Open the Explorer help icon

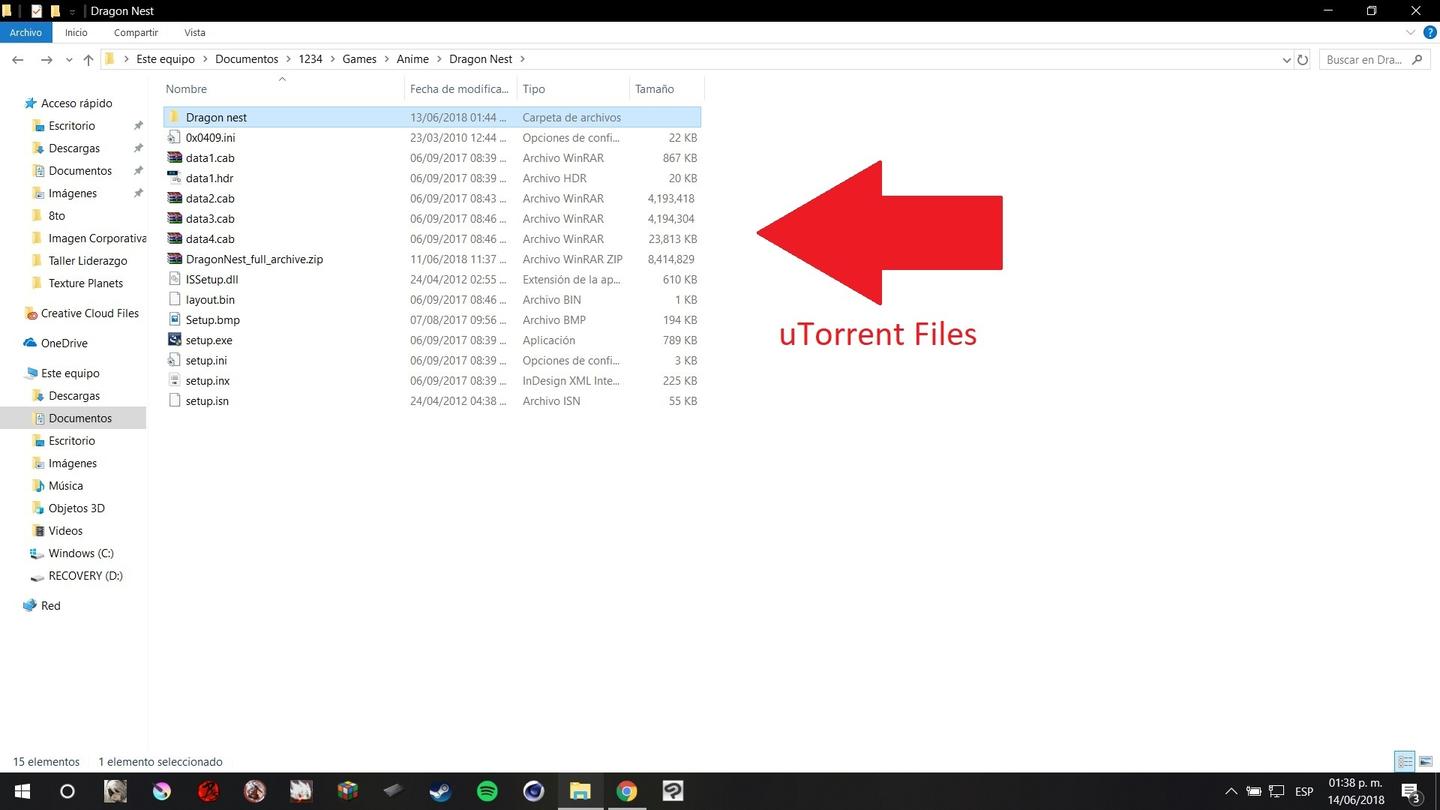point(1430,32)
